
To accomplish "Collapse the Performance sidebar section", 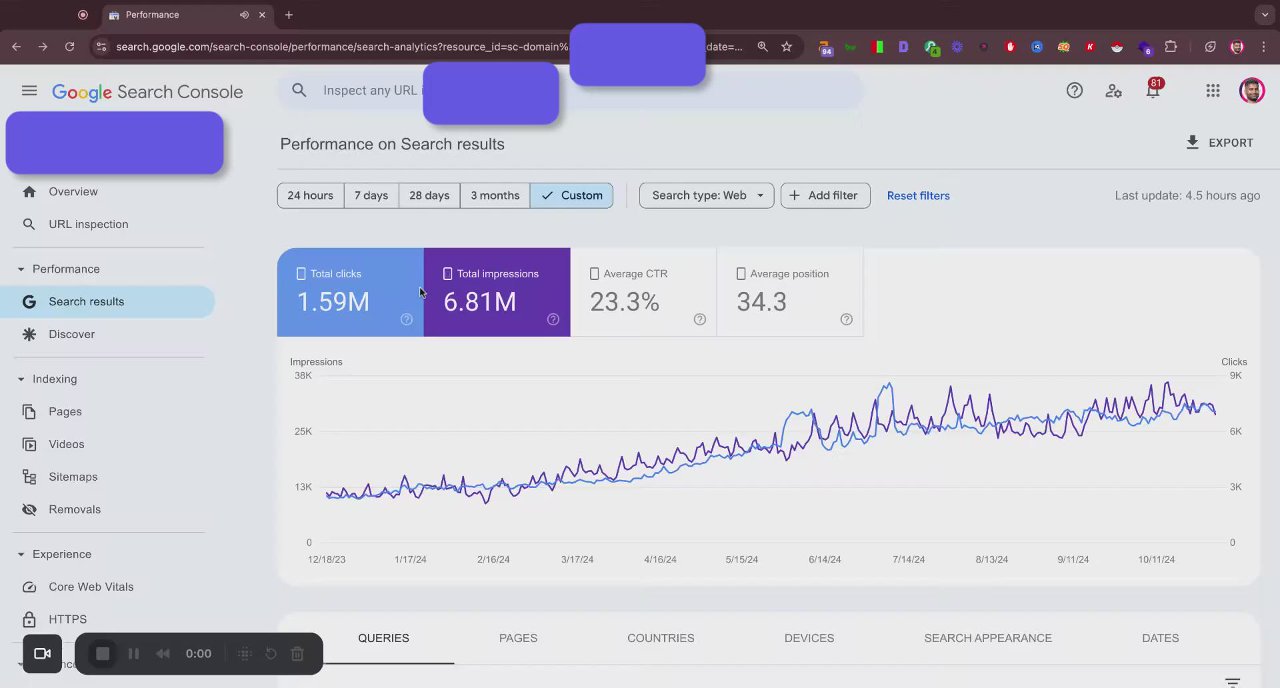I will click(20, 269).
